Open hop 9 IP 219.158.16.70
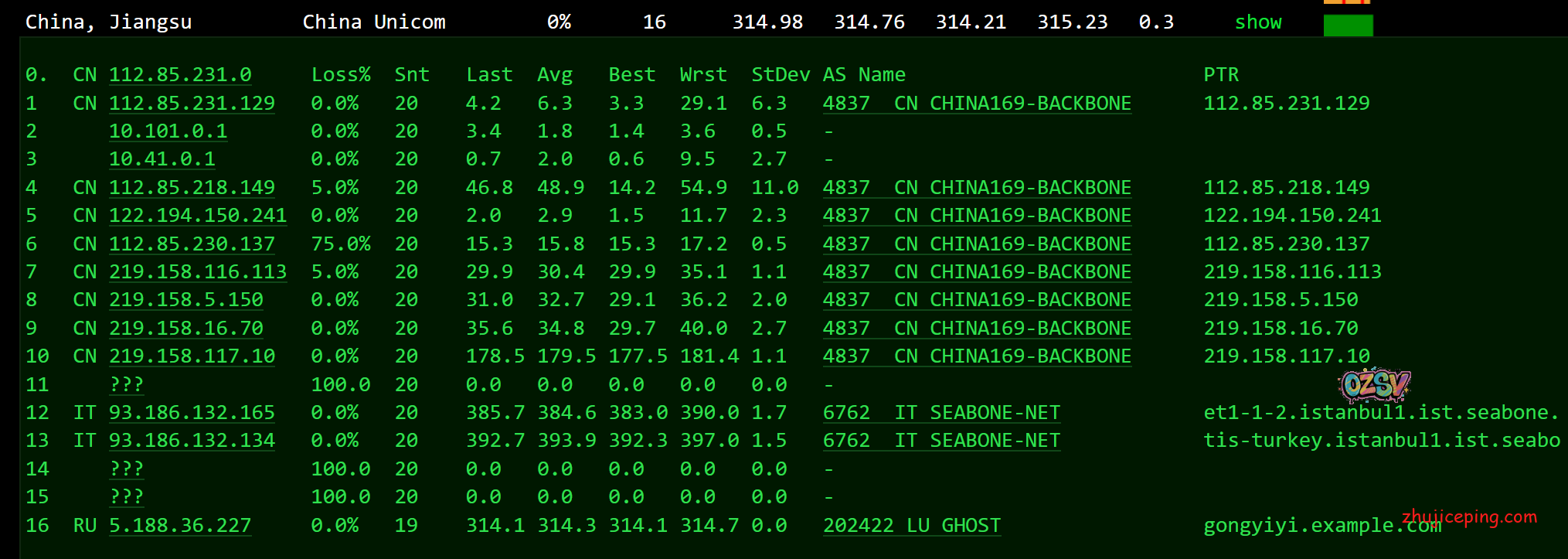Screen dimensions: 1568x559 pos(185,329)
